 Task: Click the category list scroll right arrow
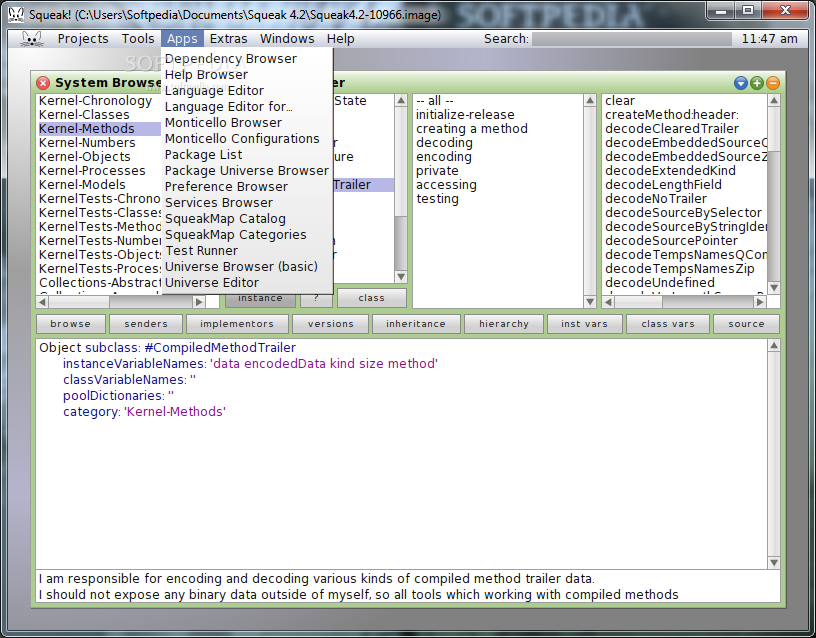[x=199, y=302]
